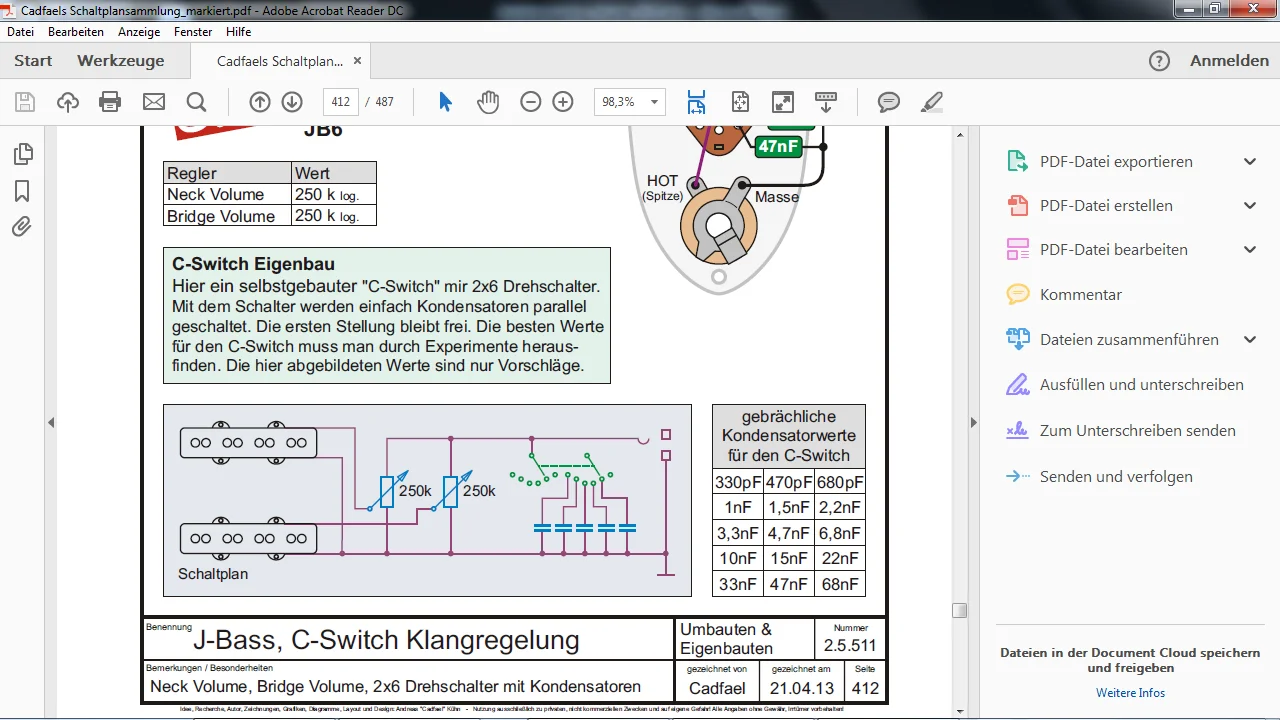Activate the arrow selection tool

pyautogui.click(x=446, y=102)
